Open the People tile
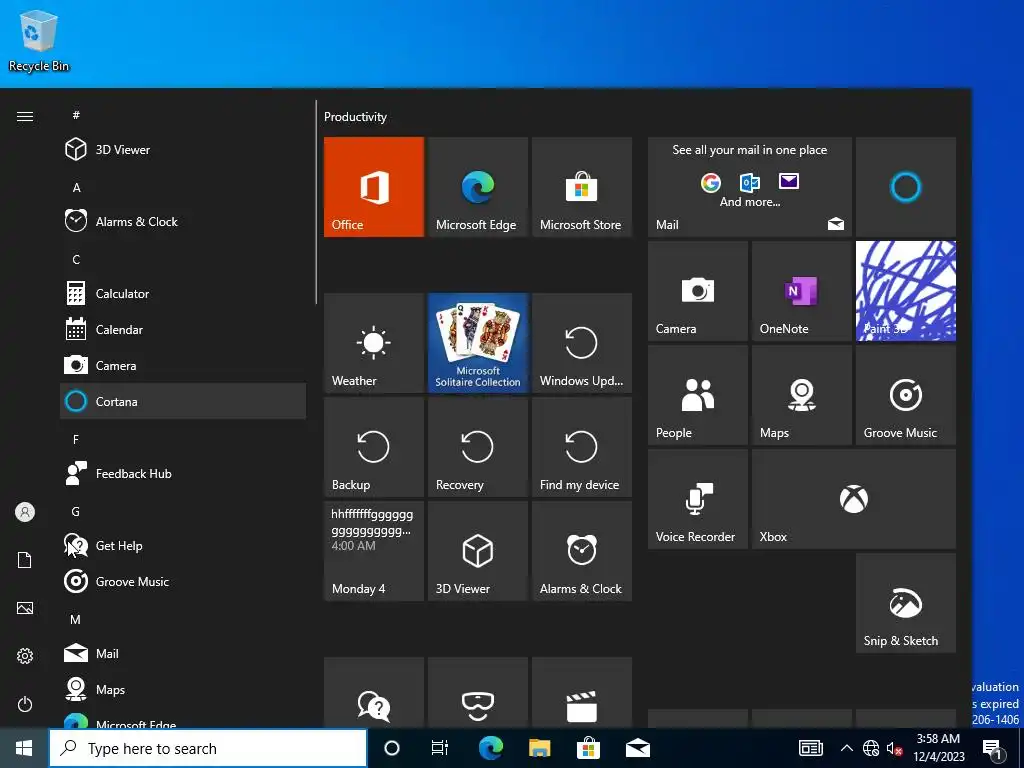This screenshot has height=768, width=1024. point(697,394)
